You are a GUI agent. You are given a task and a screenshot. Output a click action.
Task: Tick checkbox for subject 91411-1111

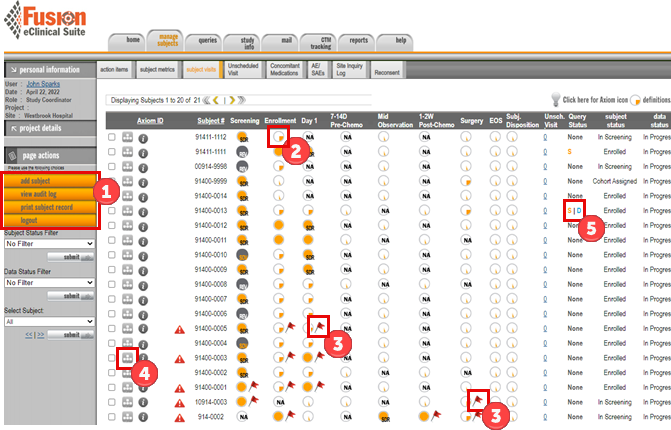coord(112,151)
